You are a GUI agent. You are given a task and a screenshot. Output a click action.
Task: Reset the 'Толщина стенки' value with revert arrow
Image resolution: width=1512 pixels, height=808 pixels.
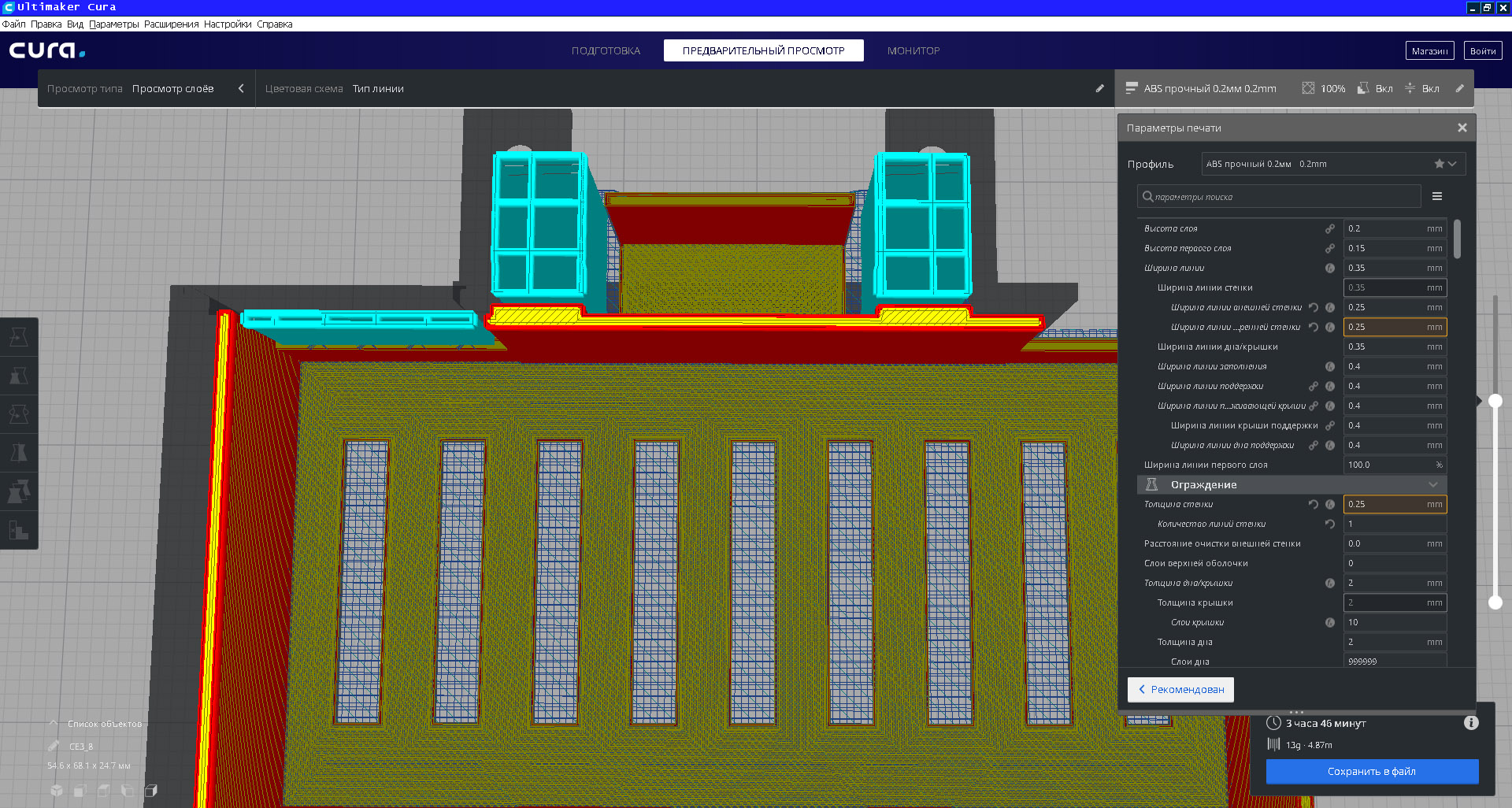click(1313, 504)
